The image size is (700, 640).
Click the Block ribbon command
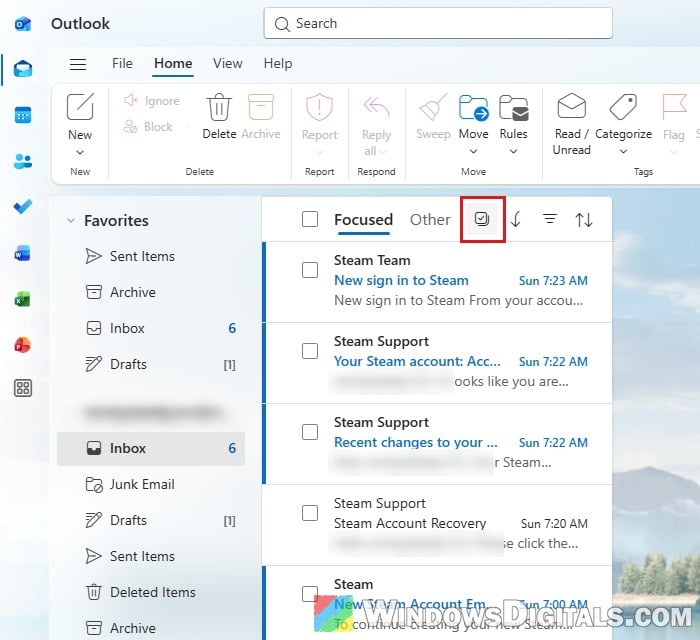coord(148,127)
